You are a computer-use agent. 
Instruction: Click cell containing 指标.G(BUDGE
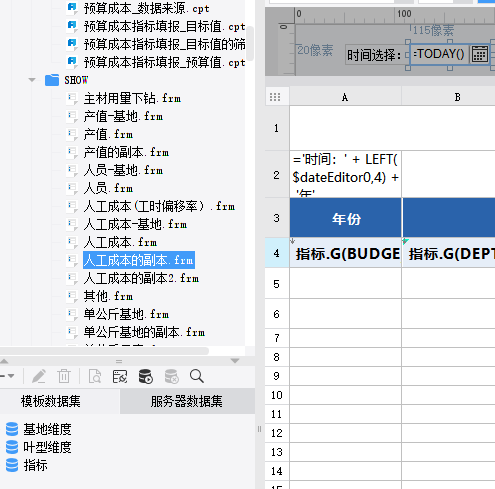pos(345,253)
